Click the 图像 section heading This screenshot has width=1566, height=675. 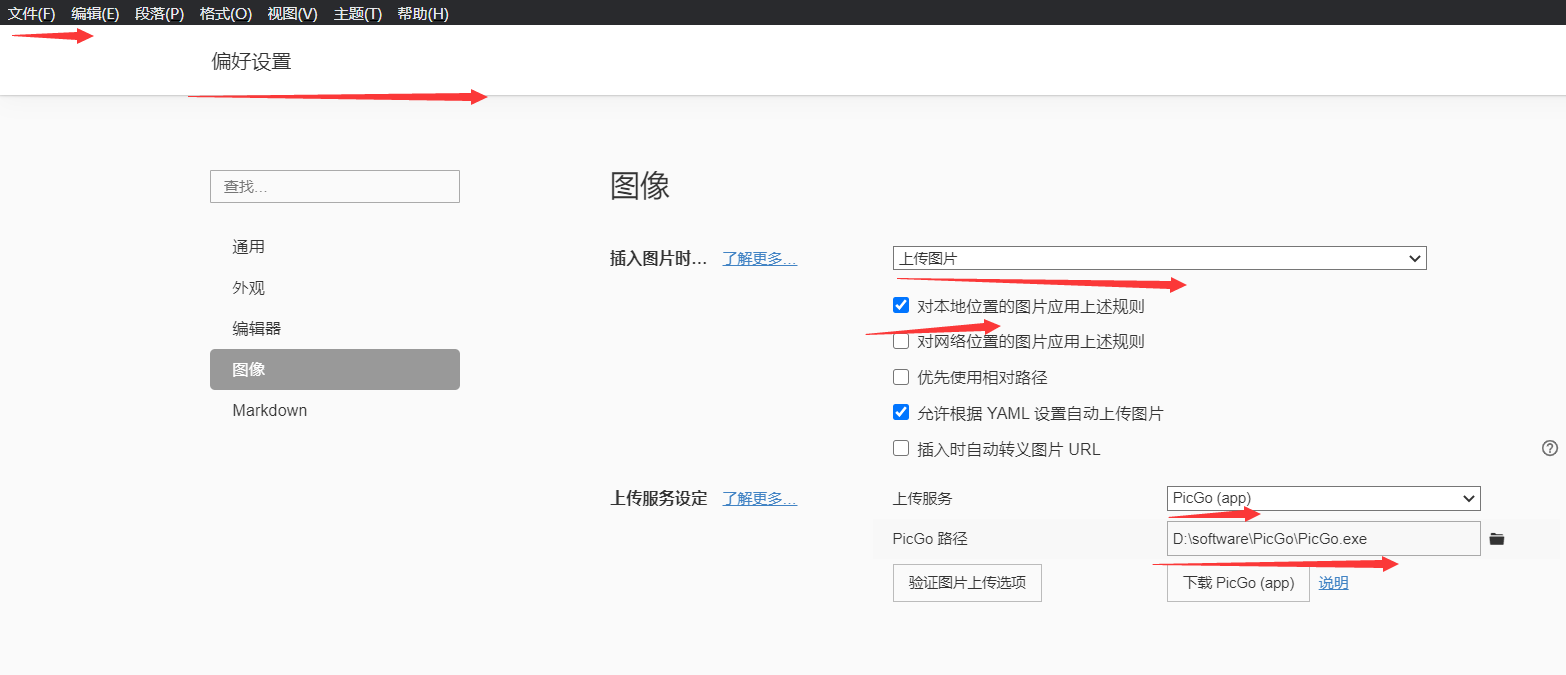pyautogui.click(x=640, y=186)
